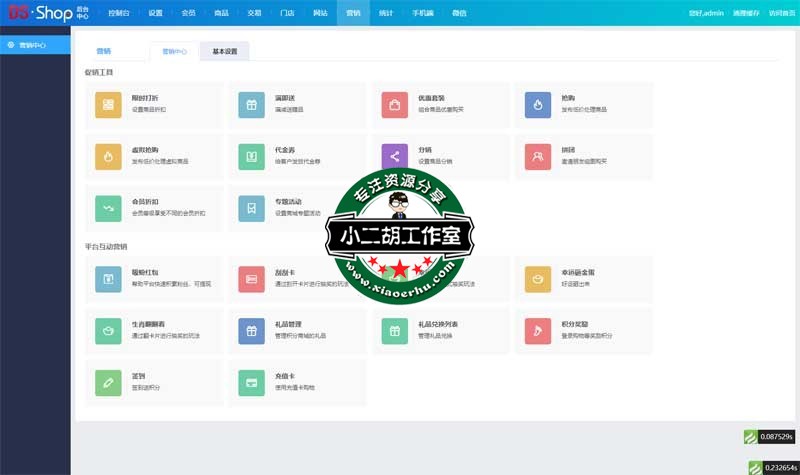This screenshot has width=800, height=475.
Task: Open the 积分奖励 points reward icon
Action: [538, 330]
